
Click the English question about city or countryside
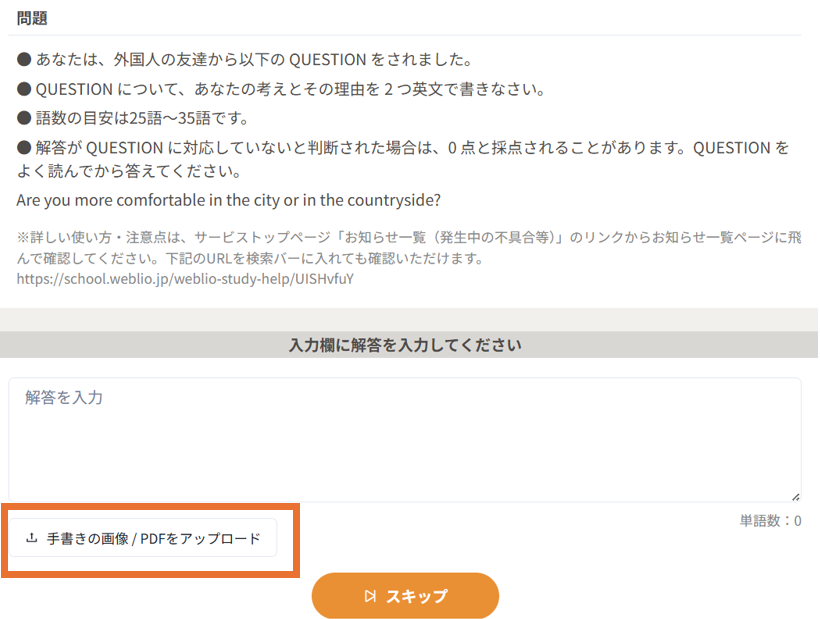tap(229, 200)
